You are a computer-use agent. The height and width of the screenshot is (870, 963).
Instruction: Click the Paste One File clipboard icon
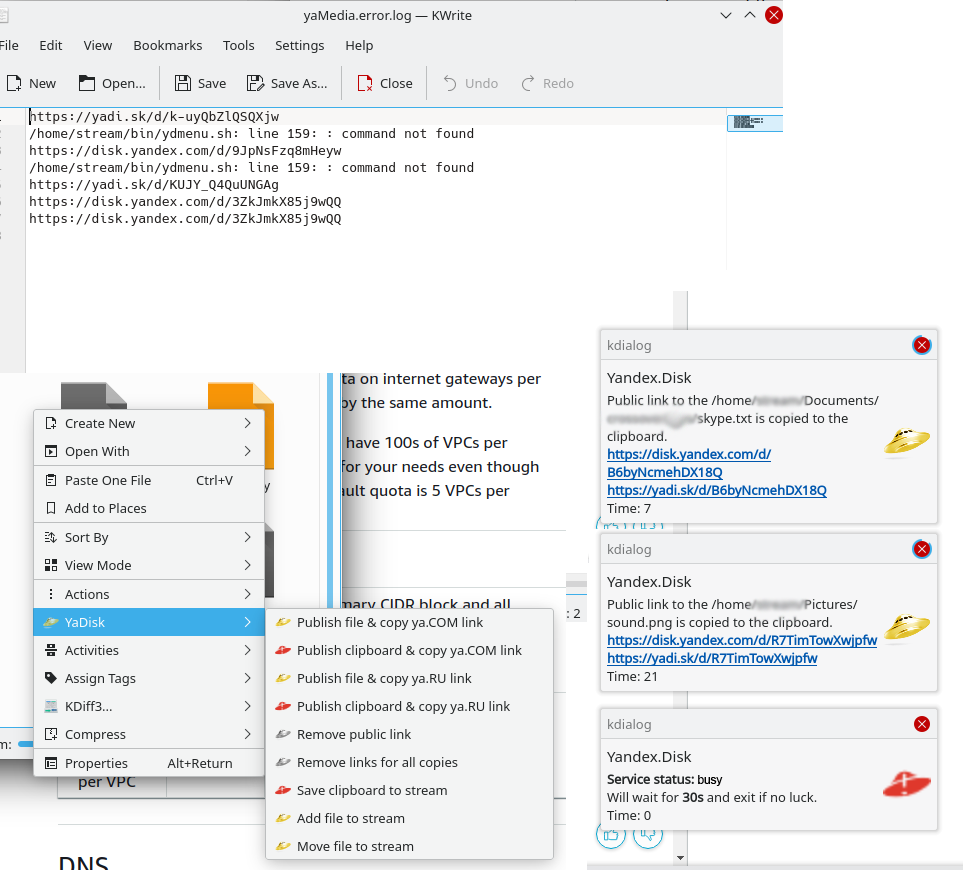click(51, 480)
